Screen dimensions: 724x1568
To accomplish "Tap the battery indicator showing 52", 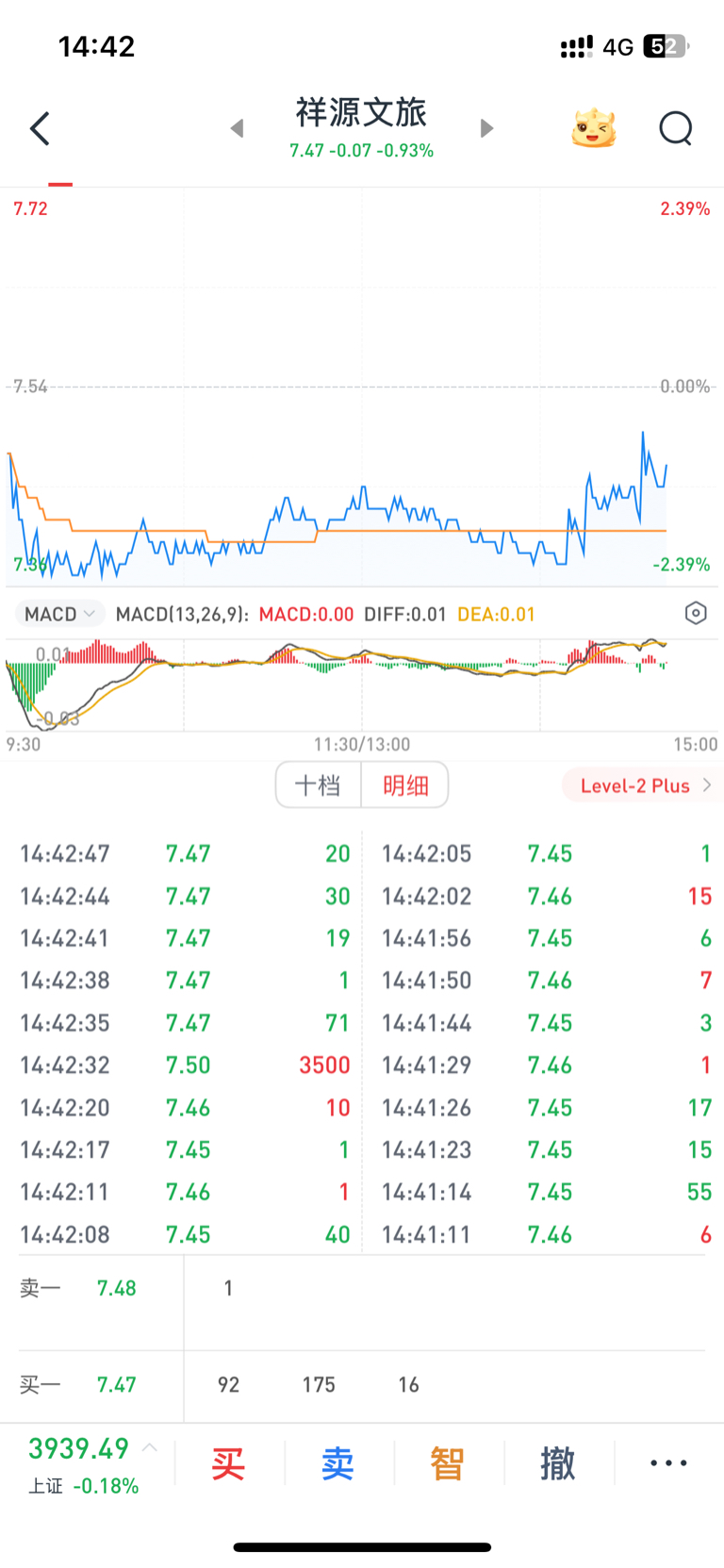I will (x=666, y=46).
